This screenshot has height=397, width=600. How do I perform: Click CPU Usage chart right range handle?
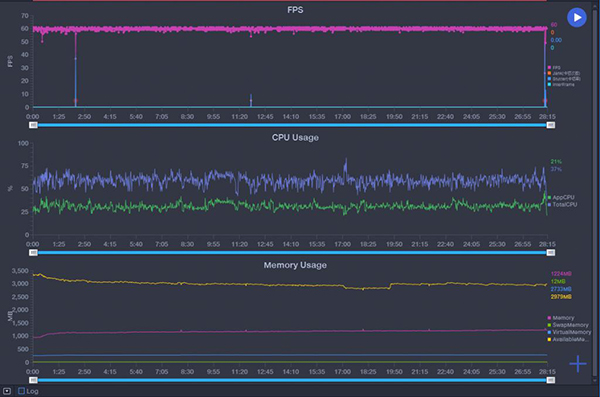click(550, 253)
